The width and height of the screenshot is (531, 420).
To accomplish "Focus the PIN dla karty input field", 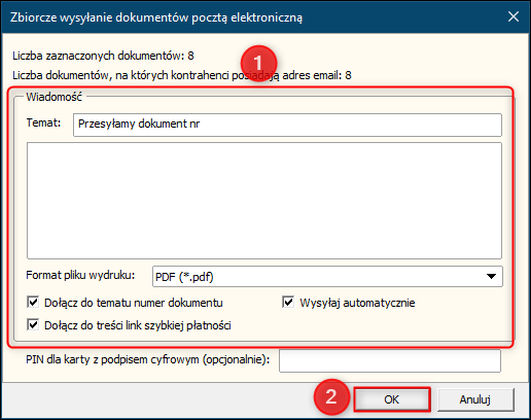I will (390, 361).
